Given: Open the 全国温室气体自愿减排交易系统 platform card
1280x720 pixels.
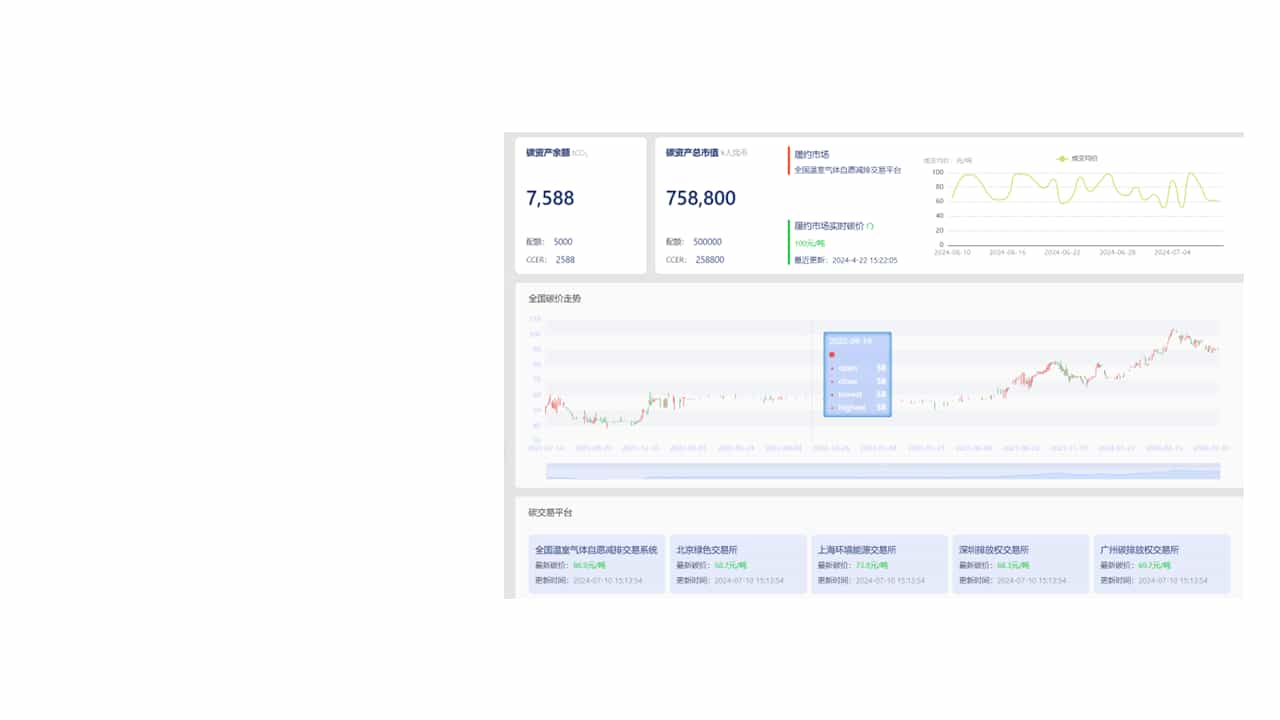Looking at the screenshot, I should 596,564.
